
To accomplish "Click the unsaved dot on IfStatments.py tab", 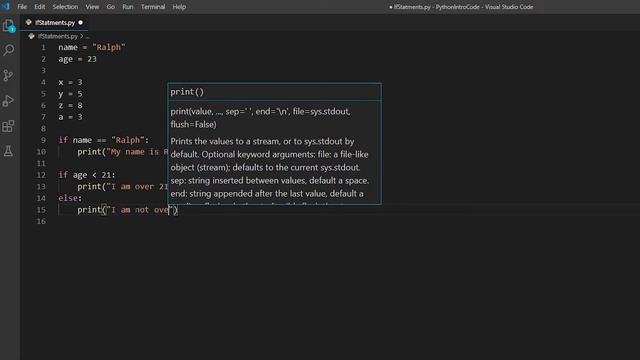I will (x=80, y=22).
